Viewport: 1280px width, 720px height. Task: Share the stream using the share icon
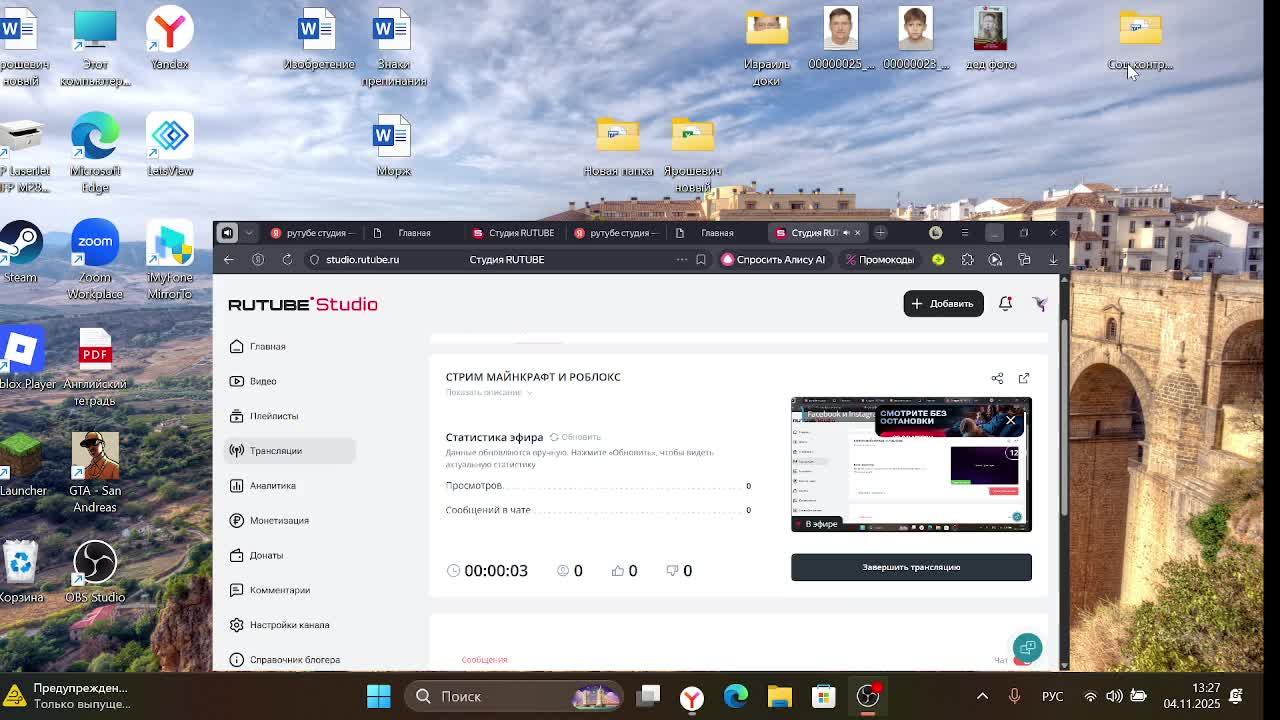(997, 378)
